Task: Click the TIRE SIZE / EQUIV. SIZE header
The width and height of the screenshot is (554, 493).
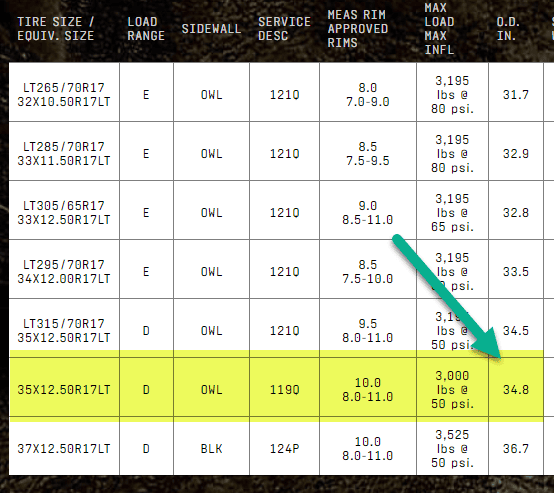Action: click(56, 29)
